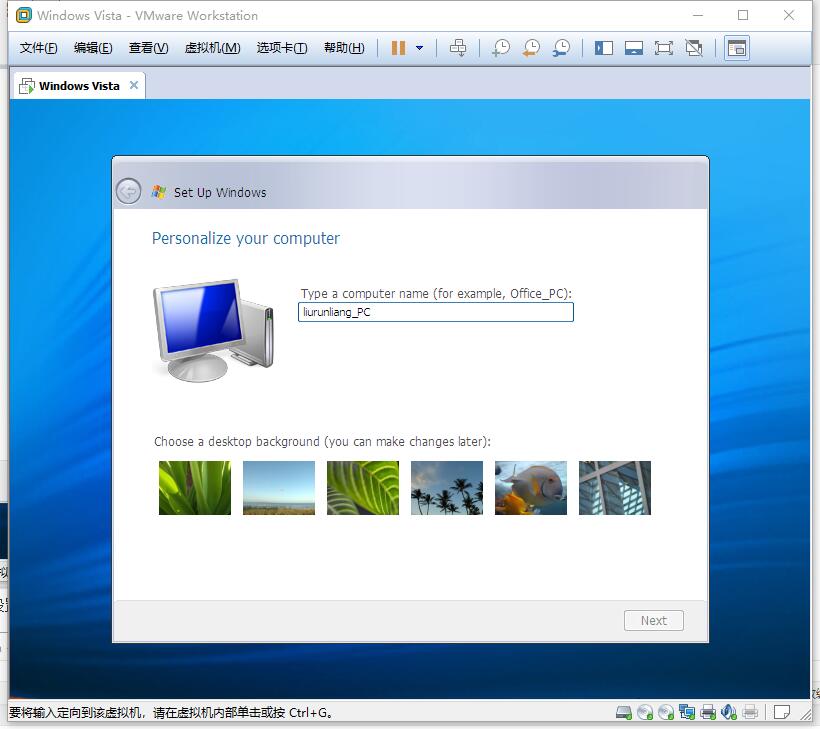Screen dimensions: 820x729
Task: Click the sound card status icon
Action: pos(728,712)
